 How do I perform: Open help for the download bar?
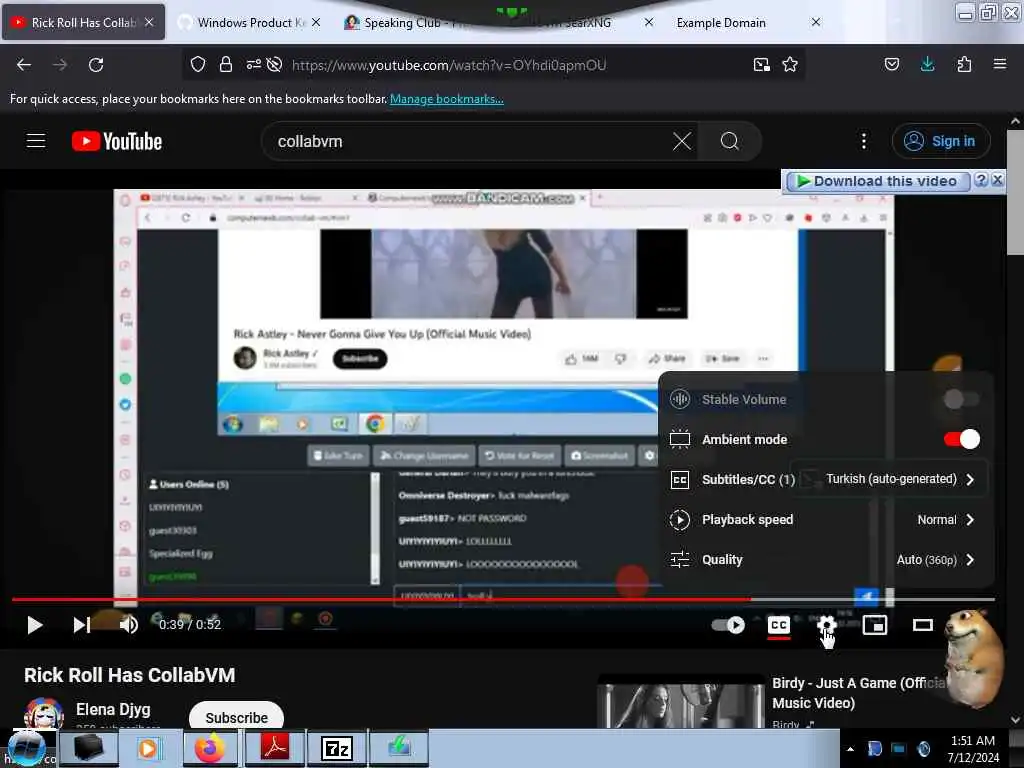point(981,180)
